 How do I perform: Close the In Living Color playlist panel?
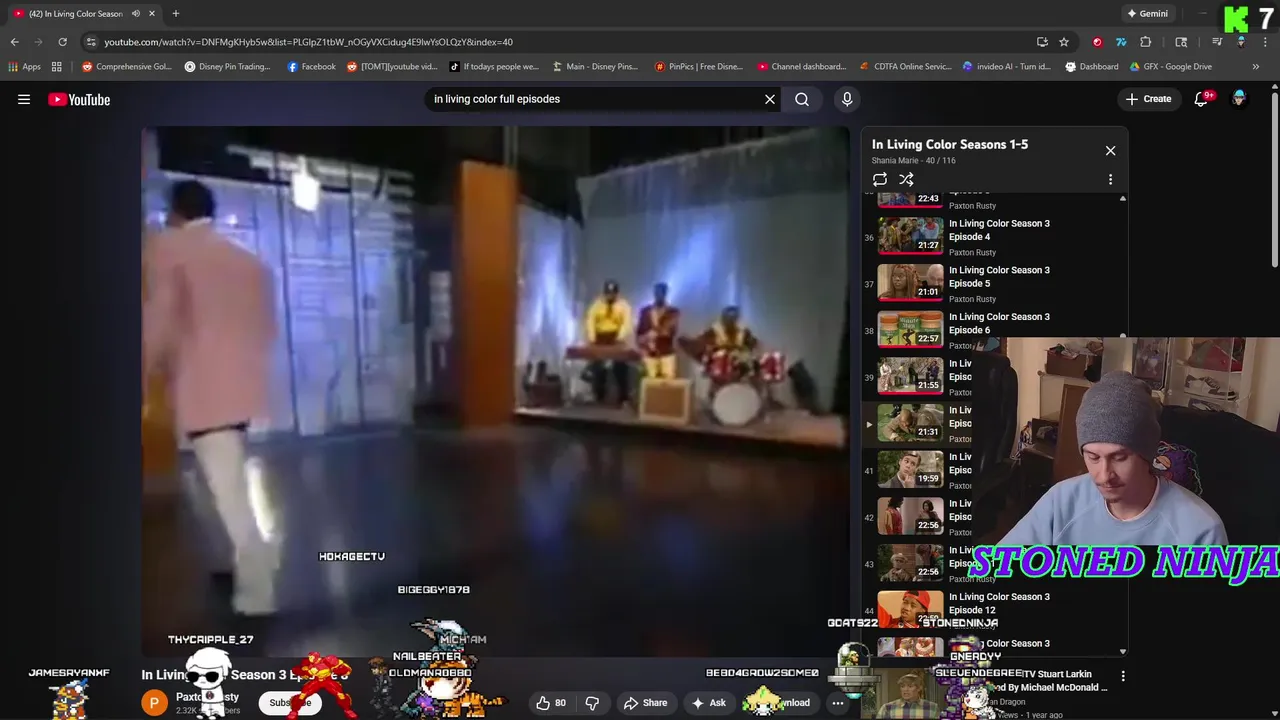point(1110,150)
